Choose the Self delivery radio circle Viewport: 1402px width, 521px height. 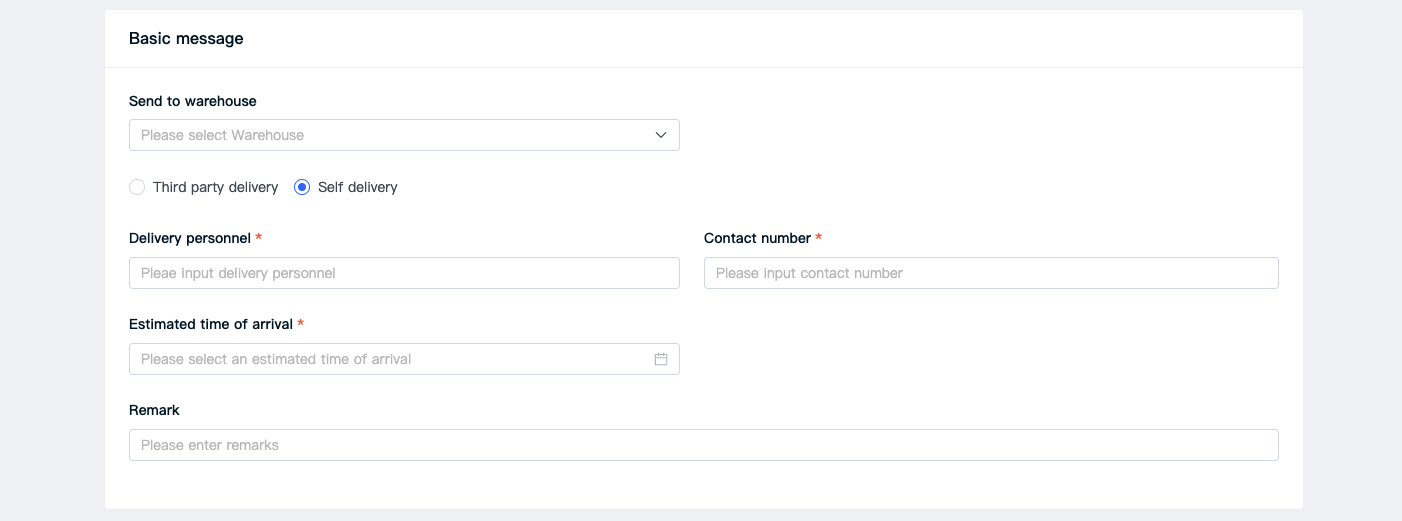click(302, 187)
